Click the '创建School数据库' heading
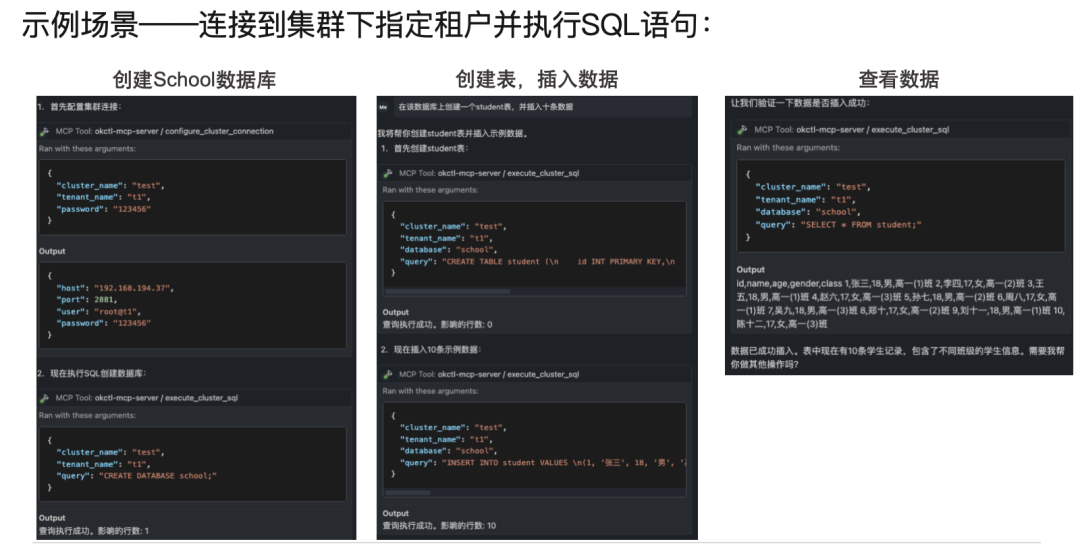Viewport: 1080px width, 548px height. (x=194, y=79)
